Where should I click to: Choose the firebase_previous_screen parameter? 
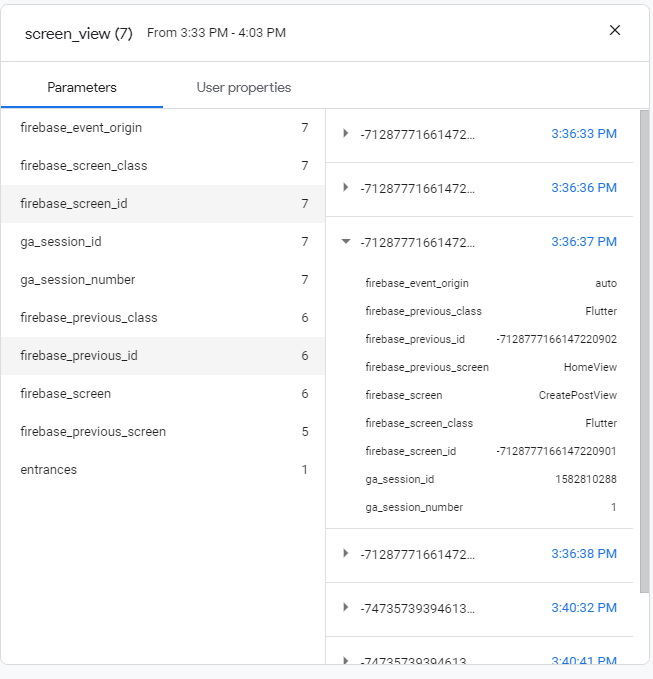click(162, 432)
